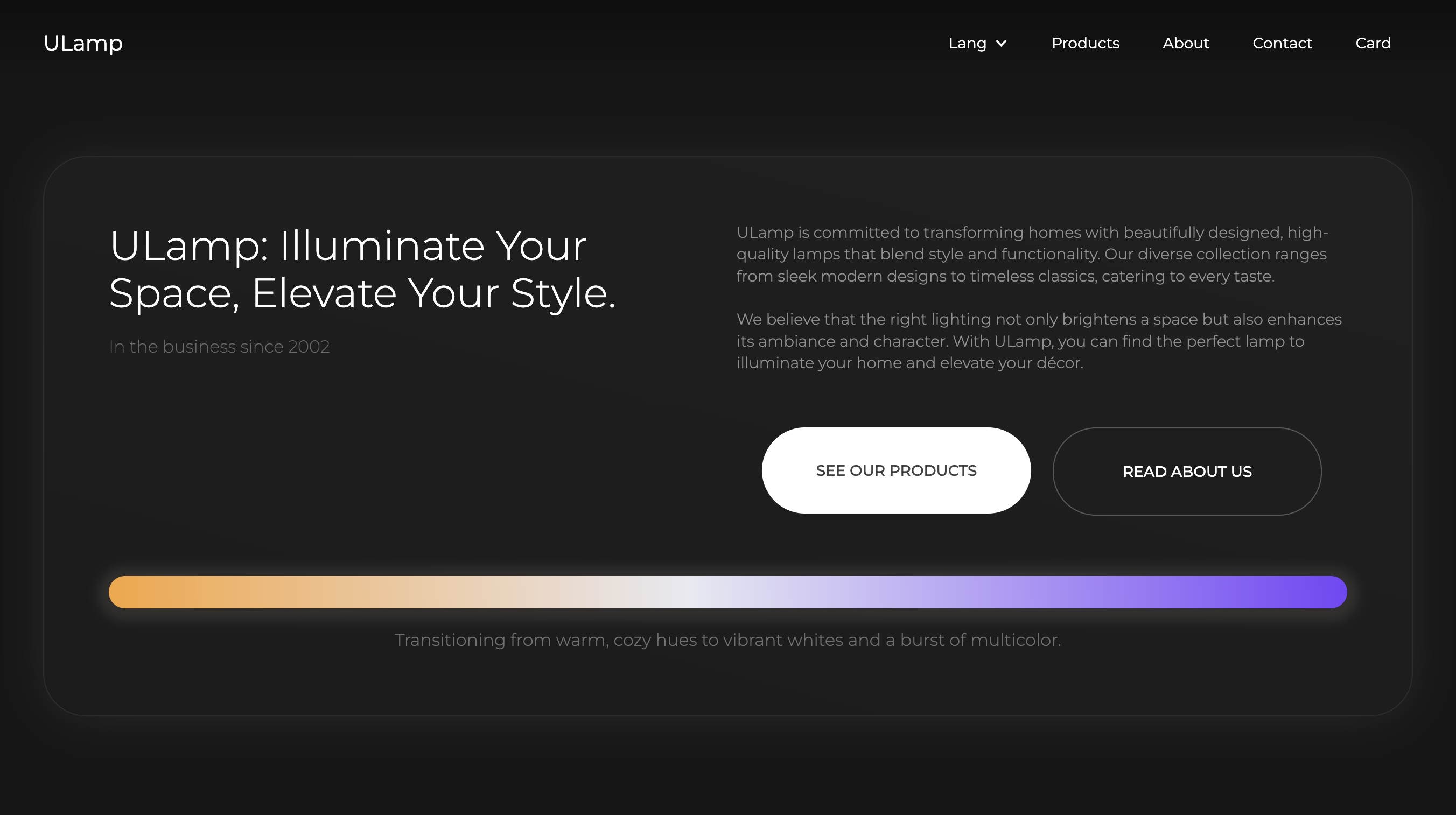This screenshot has width=1456, height=815.
Task: Select the Contact nav item
Action: [1282, 44]
